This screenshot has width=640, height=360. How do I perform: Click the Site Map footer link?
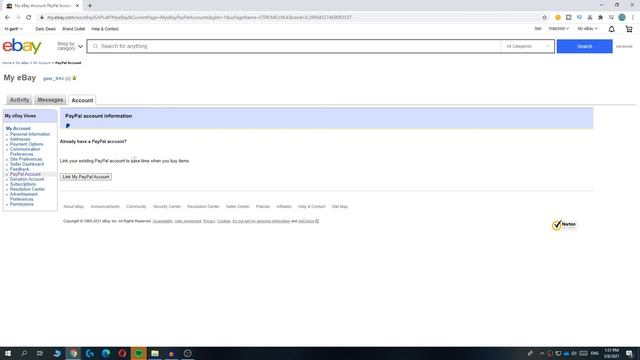pos(340,207)
